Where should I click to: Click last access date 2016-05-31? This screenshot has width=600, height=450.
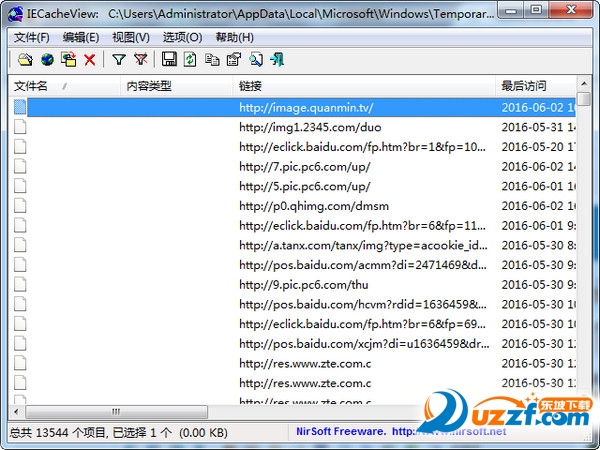click(538, 127)
